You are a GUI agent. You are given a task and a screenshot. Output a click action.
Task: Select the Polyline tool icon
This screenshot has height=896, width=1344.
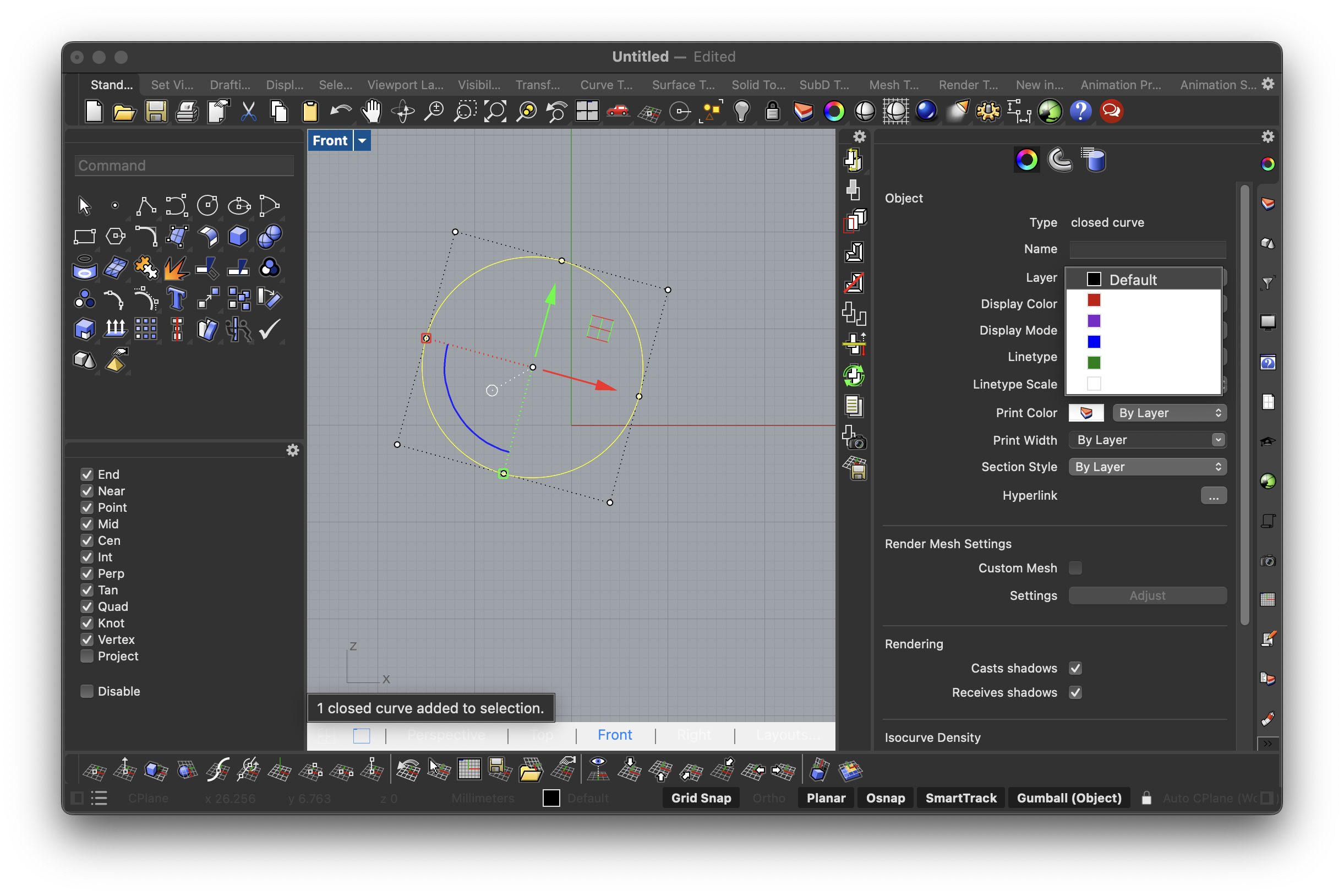click(146, 205)
